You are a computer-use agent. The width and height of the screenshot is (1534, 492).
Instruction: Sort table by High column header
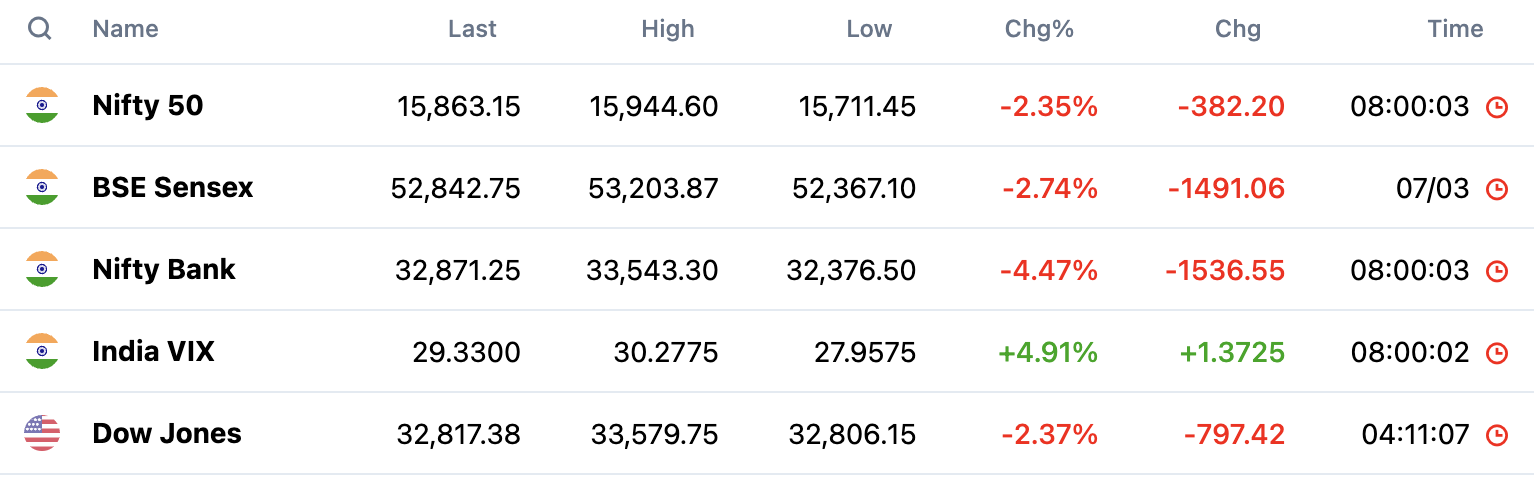pos(668,29)
